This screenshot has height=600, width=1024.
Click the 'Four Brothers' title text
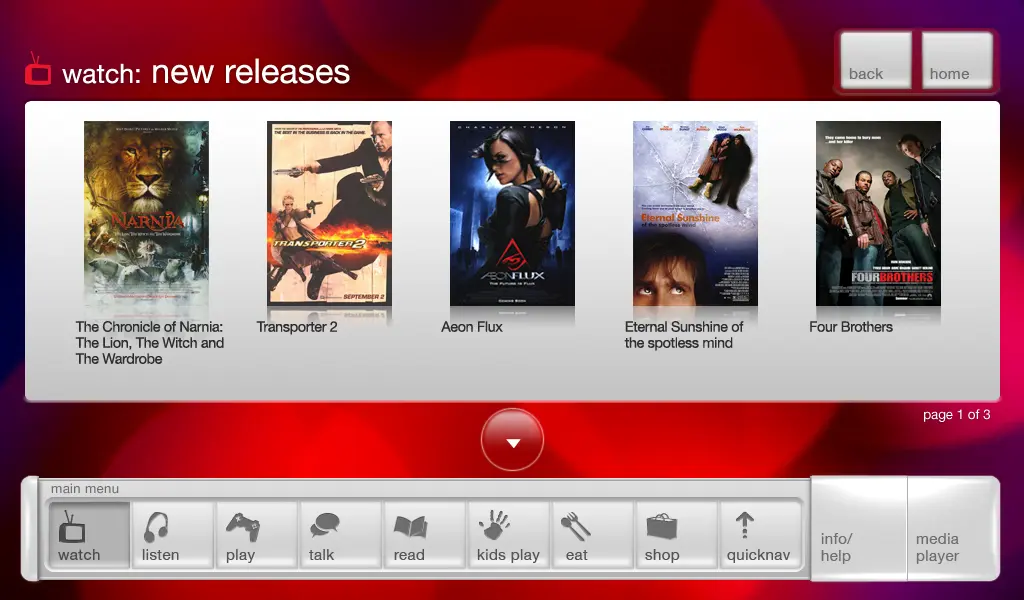click(x=851, y=327)
